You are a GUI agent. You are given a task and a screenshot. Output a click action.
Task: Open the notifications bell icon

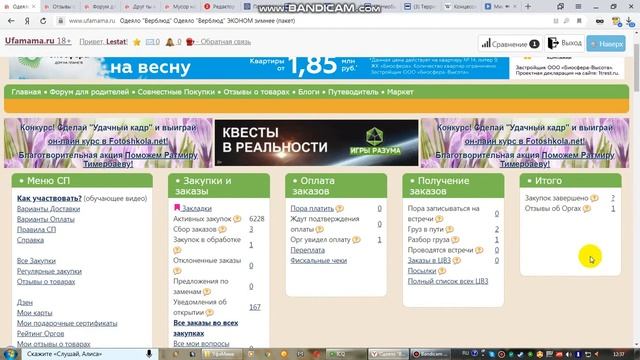coord(169,42)
